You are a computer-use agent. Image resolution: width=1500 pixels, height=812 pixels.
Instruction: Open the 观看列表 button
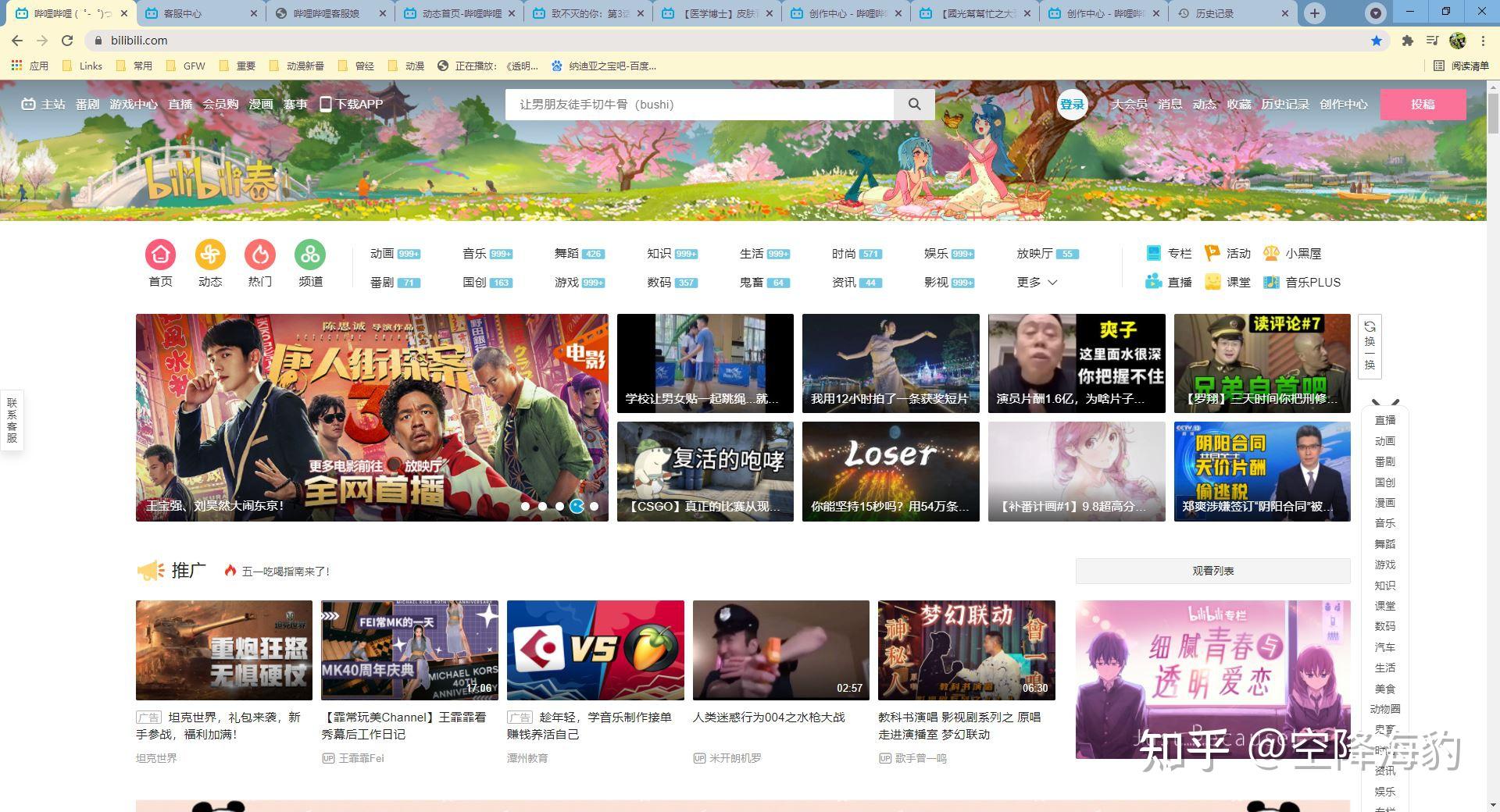click(x=1212, y=571)
